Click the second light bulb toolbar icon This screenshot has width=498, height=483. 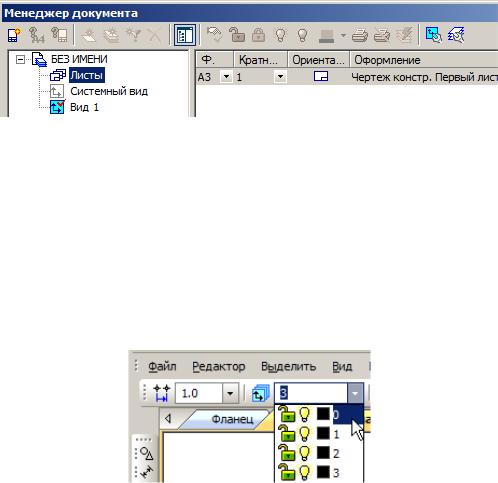pos(302,35)
